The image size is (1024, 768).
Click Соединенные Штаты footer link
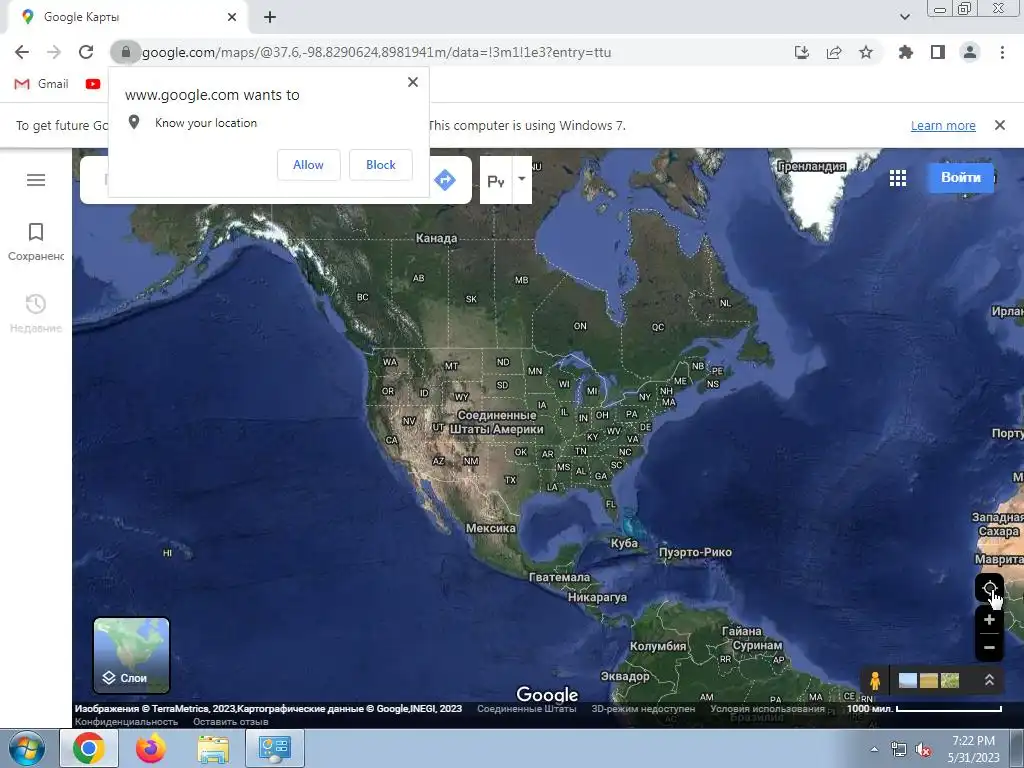[526, 709]
